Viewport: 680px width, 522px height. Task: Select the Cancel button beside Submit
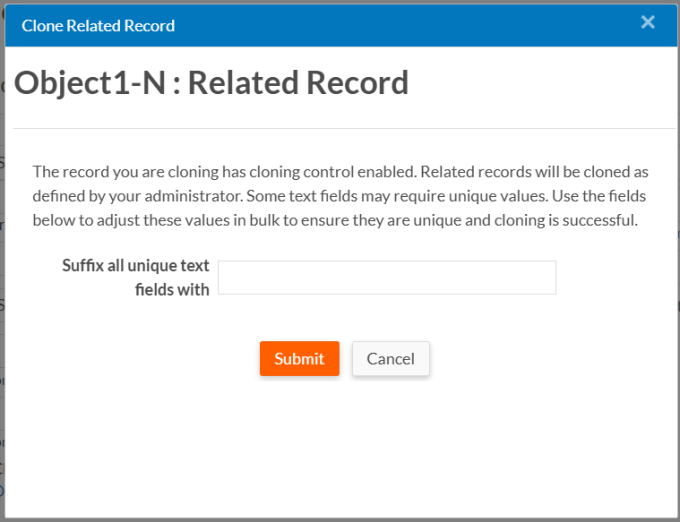pos(390,359)
